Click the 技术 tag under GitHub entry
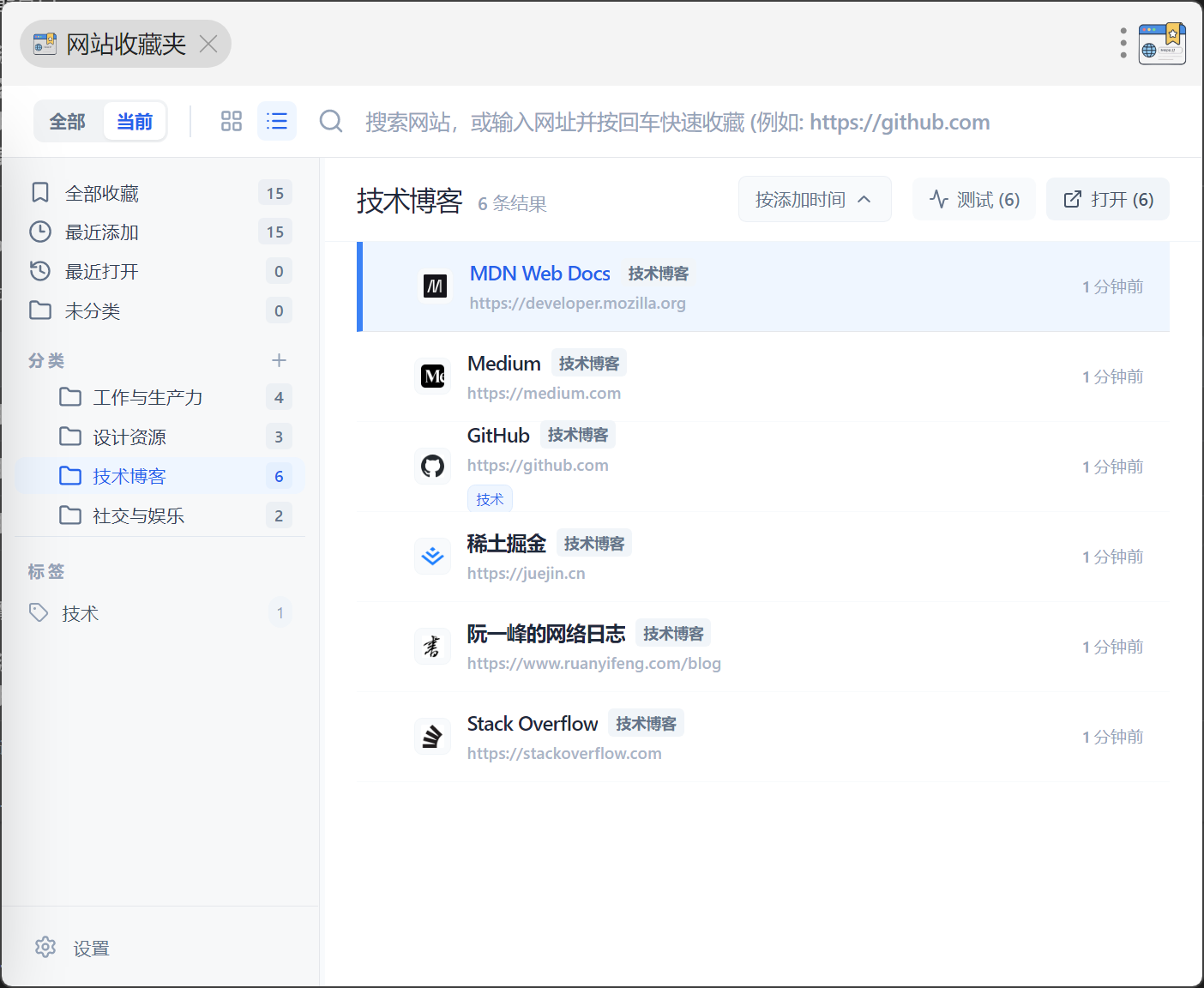The height and width of the screenshot is (988, 1204). tap(490, 499)
